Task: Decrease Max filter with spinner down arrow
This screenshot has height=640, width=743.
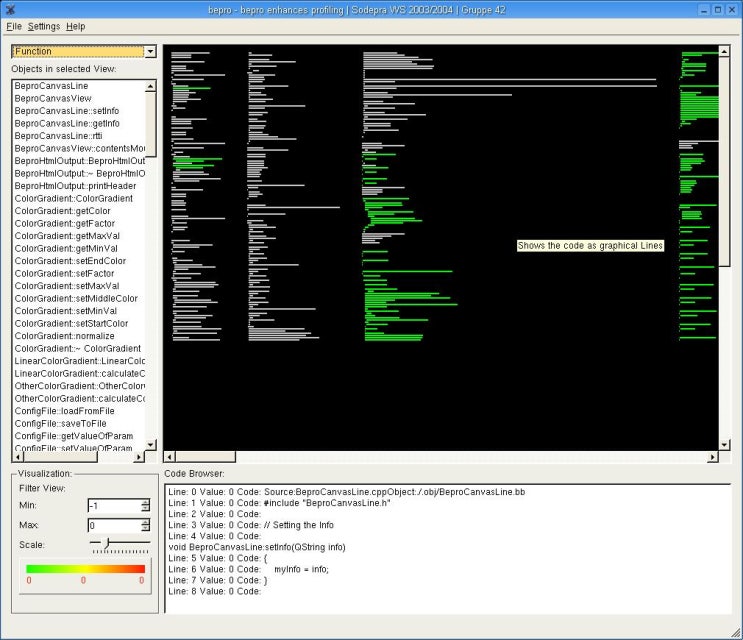Action: [x=145, y=528]
